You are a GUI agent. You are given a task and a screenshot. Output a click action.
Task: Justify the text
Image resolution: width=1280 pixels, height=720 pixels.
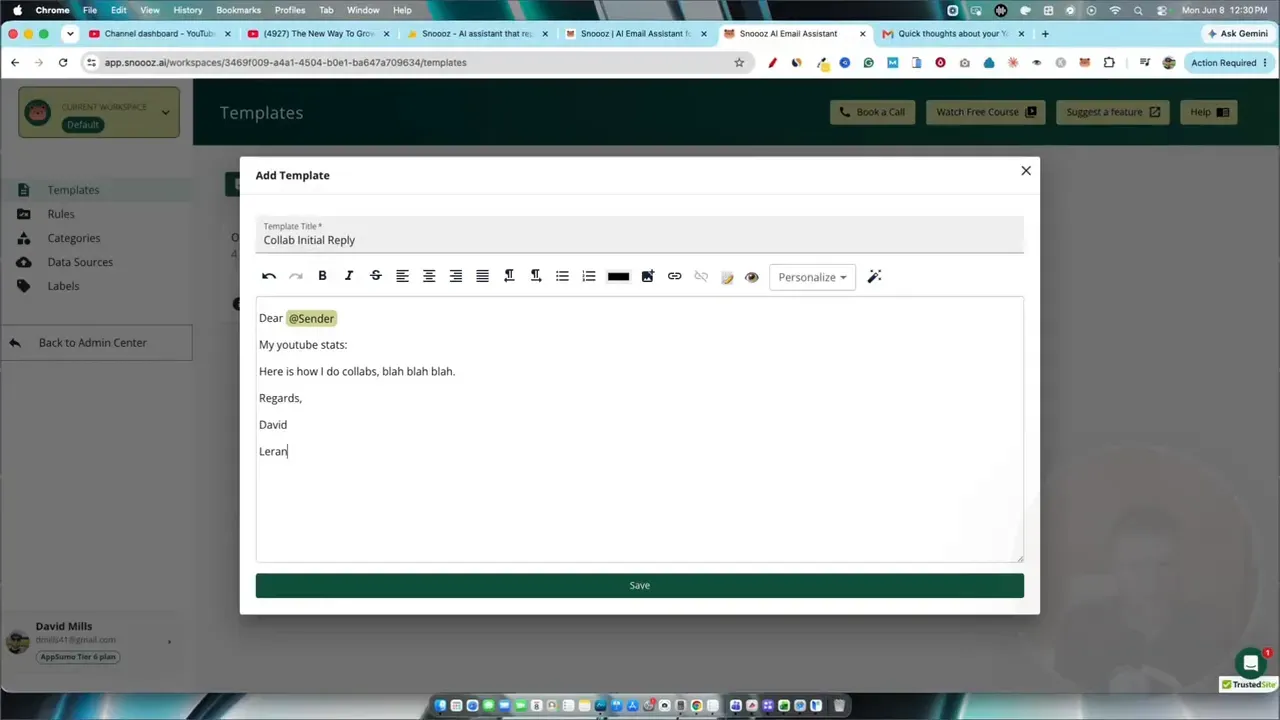click(x=482, y=277)
